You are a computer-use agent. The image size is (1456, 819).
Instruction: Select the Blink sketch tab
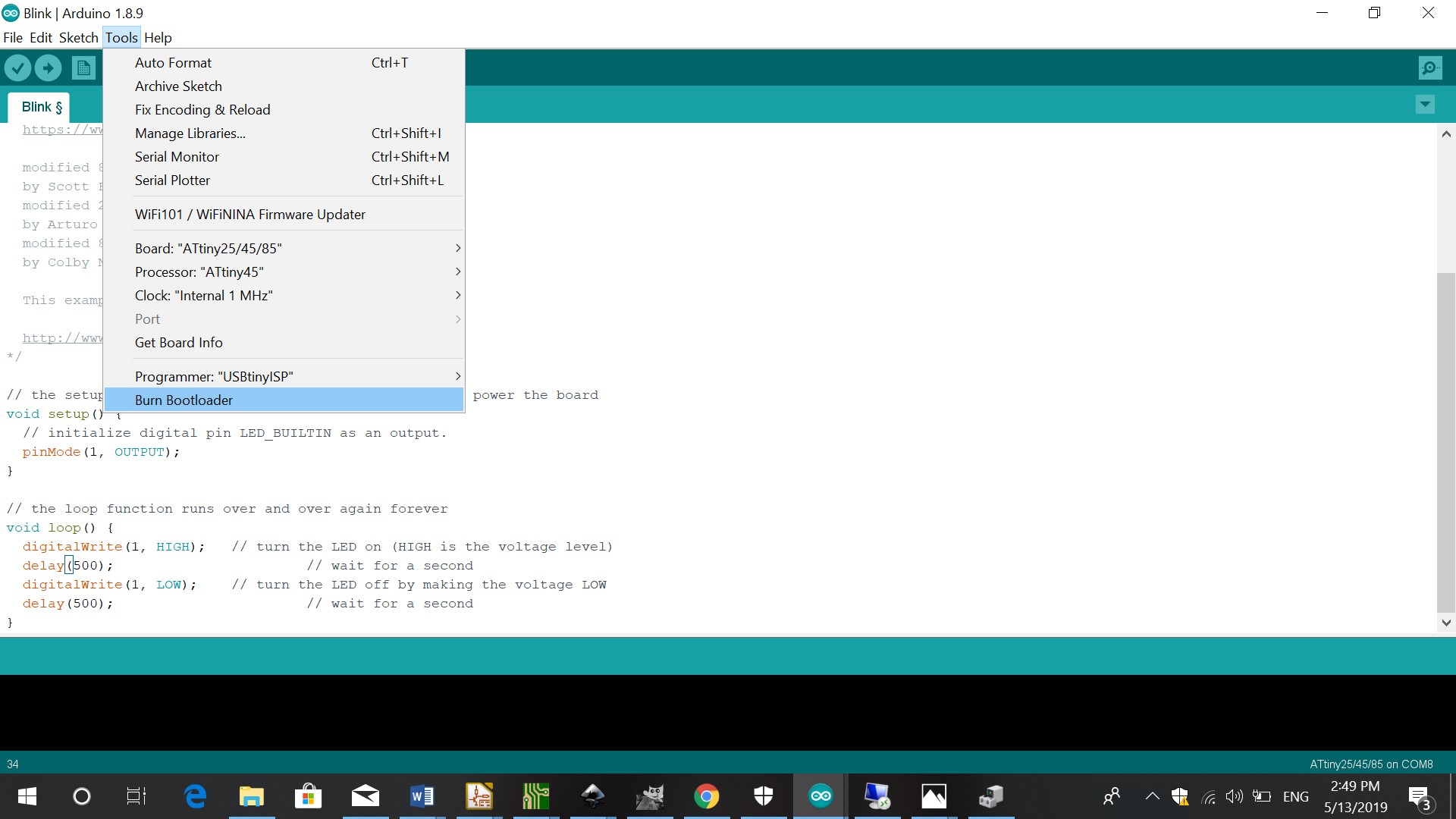pyautogui.click(x=41, y=107)
